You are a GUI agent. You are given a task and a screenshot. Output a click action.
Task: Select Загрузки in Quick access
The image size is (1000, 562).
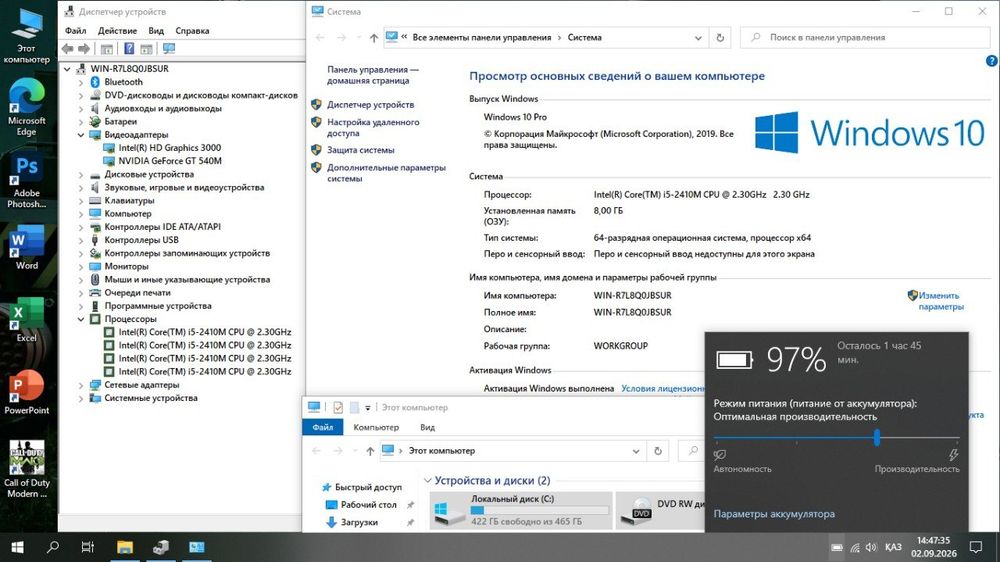[x=359, y=522]
